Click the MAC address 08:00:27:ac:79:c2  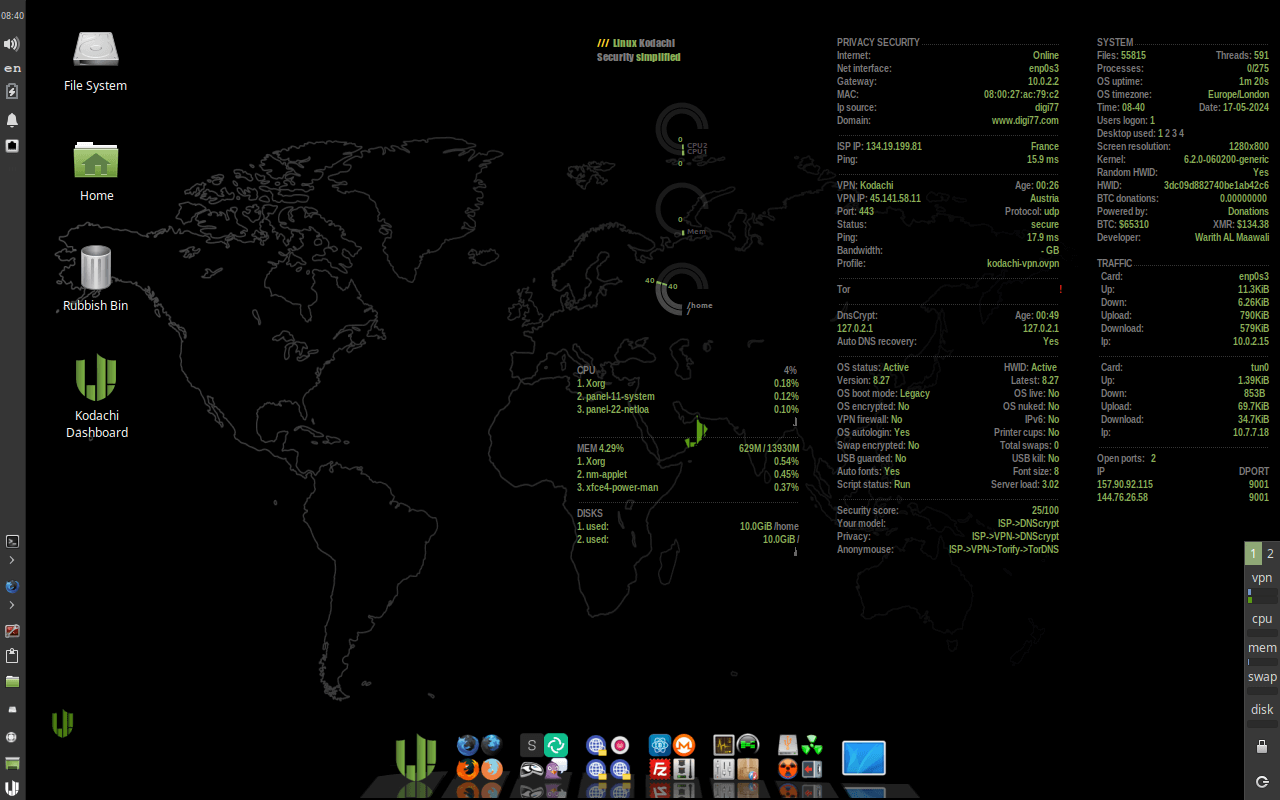1021,94
